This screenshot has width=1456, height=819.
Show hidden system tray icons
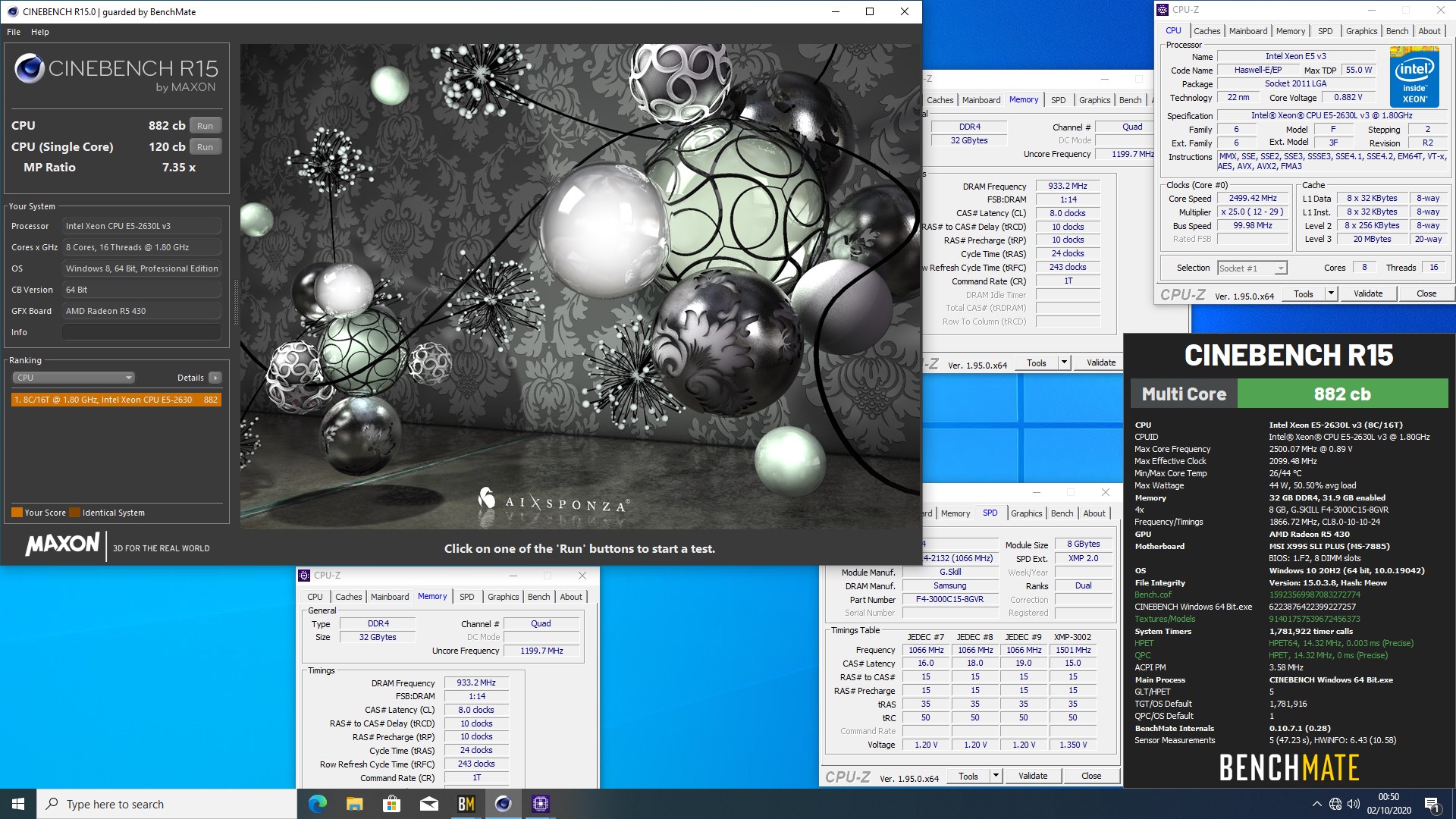[x=1316, y=804]
